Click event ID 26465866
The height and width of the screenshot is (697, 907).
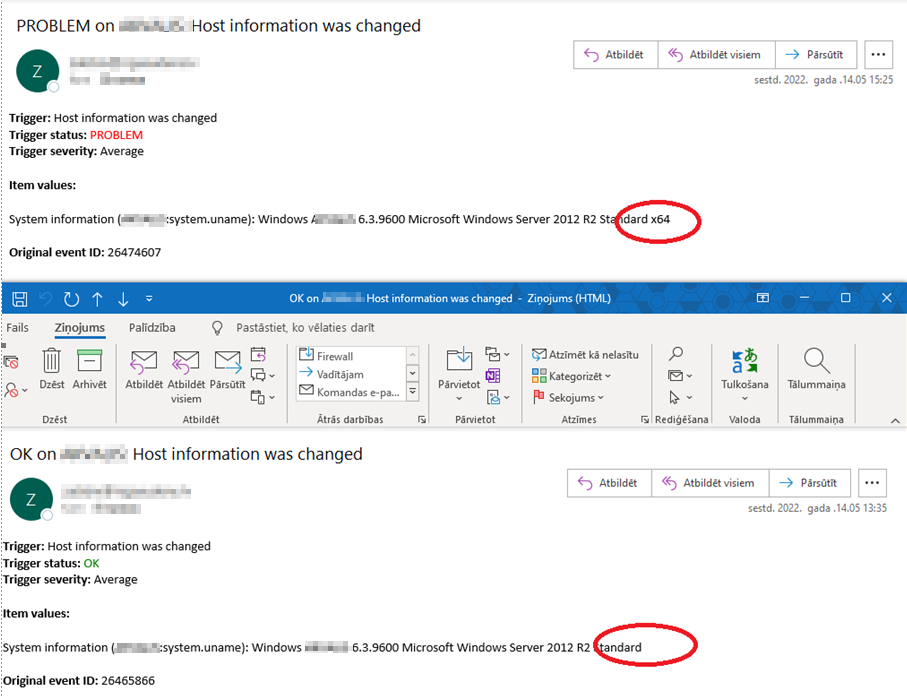pos(128,681)
